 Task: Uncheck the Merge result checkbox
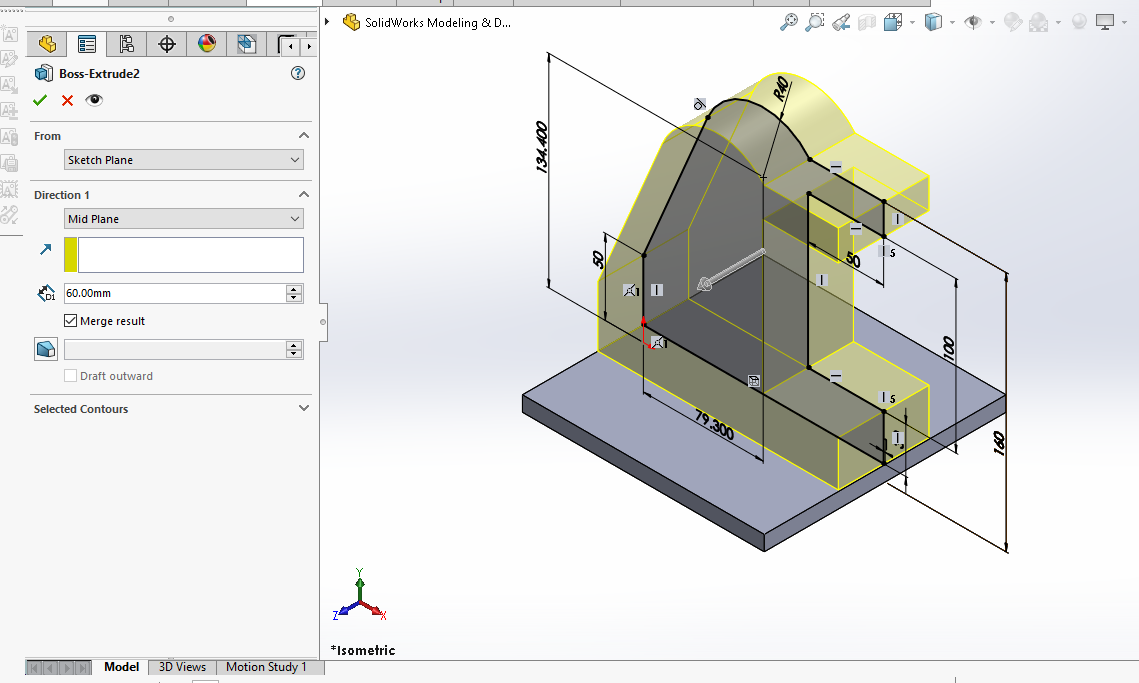[71, 321]
